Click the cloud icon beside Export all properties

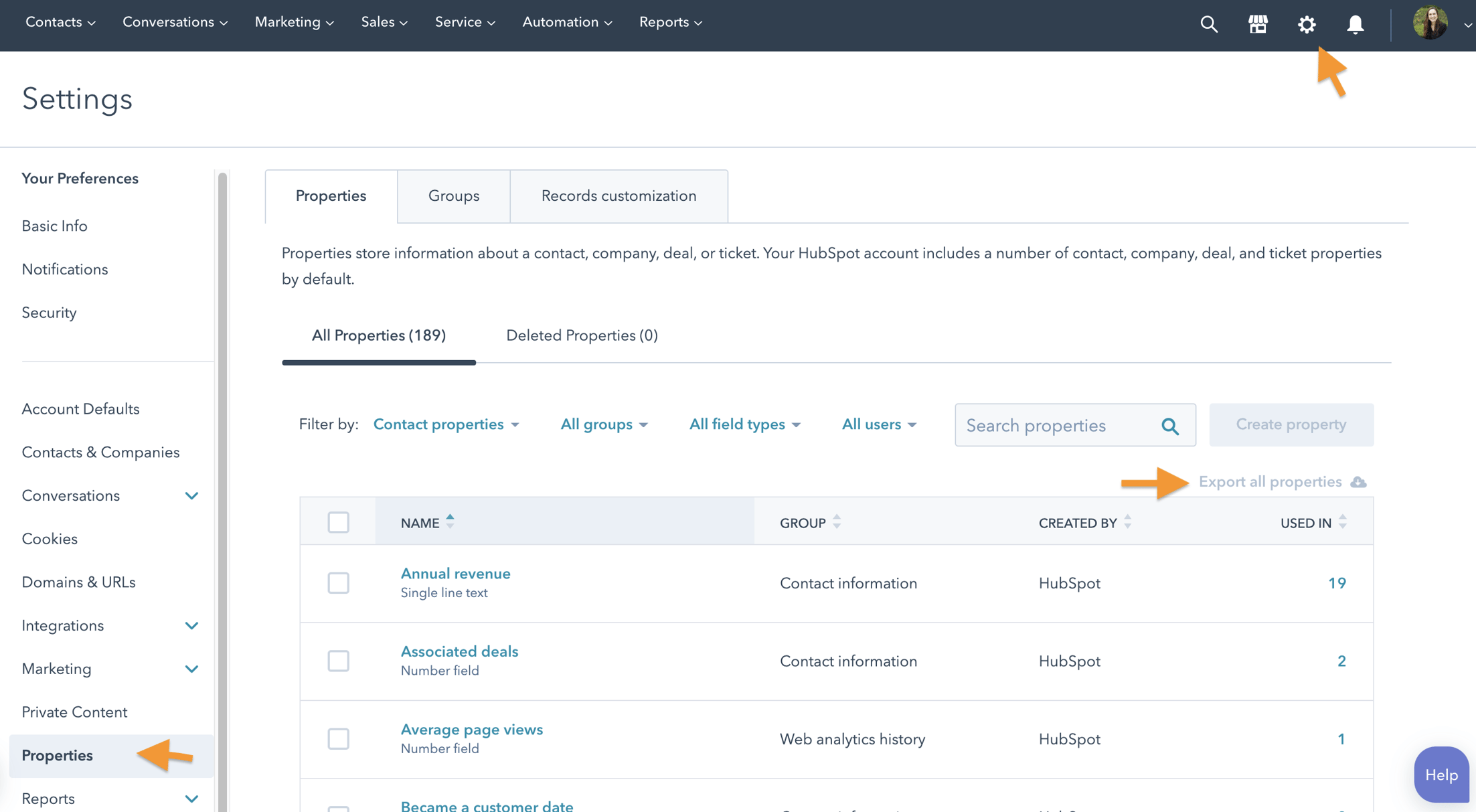[x=1358, y=481]
